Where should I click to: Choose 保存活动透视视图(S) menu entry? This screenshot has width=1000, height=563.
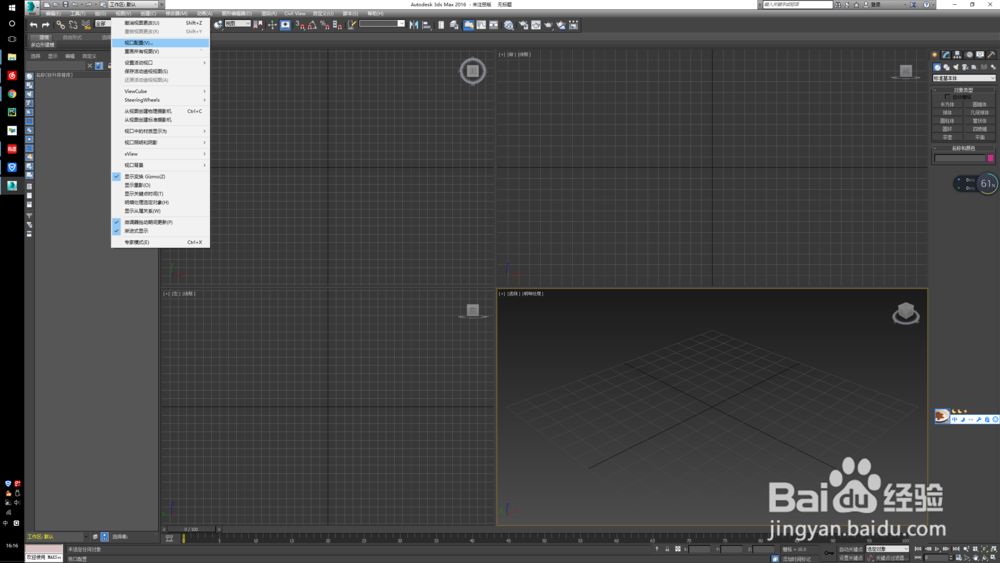[x=160, y=71]
